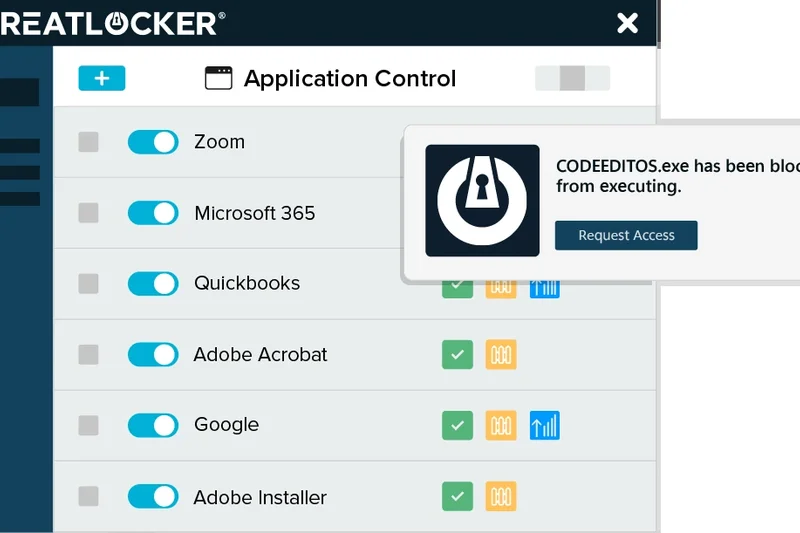This screenshot has width=800, height=533.
Task: Check the Zoom row checkbox
Action: pyautogui.click(x=88, y=142)
